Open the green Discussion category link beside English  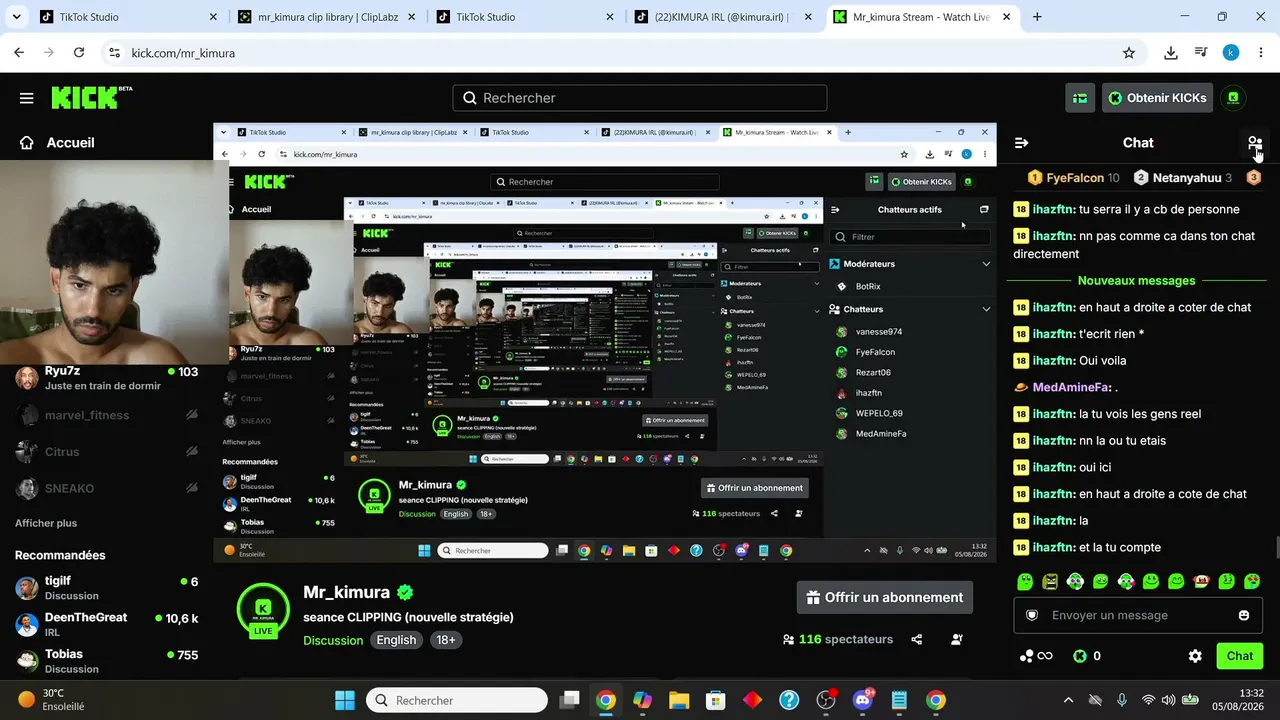click(333, 640)
